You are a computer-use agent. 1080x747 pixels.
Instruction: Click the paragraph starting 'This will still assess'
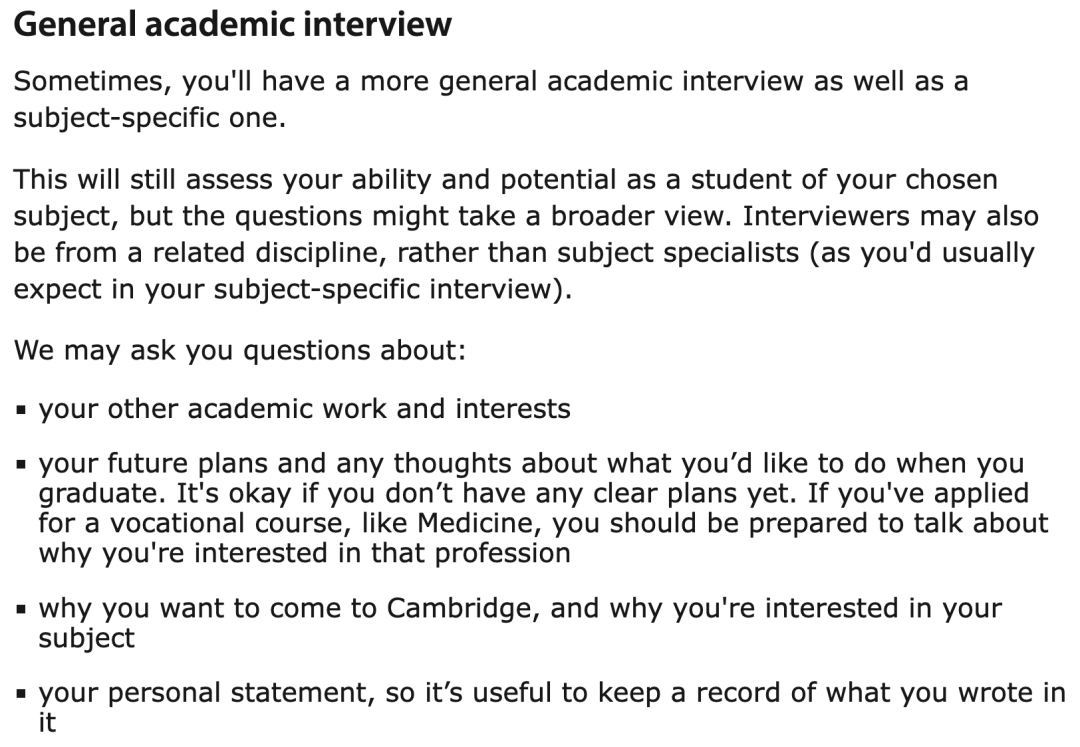click(526, 234)
